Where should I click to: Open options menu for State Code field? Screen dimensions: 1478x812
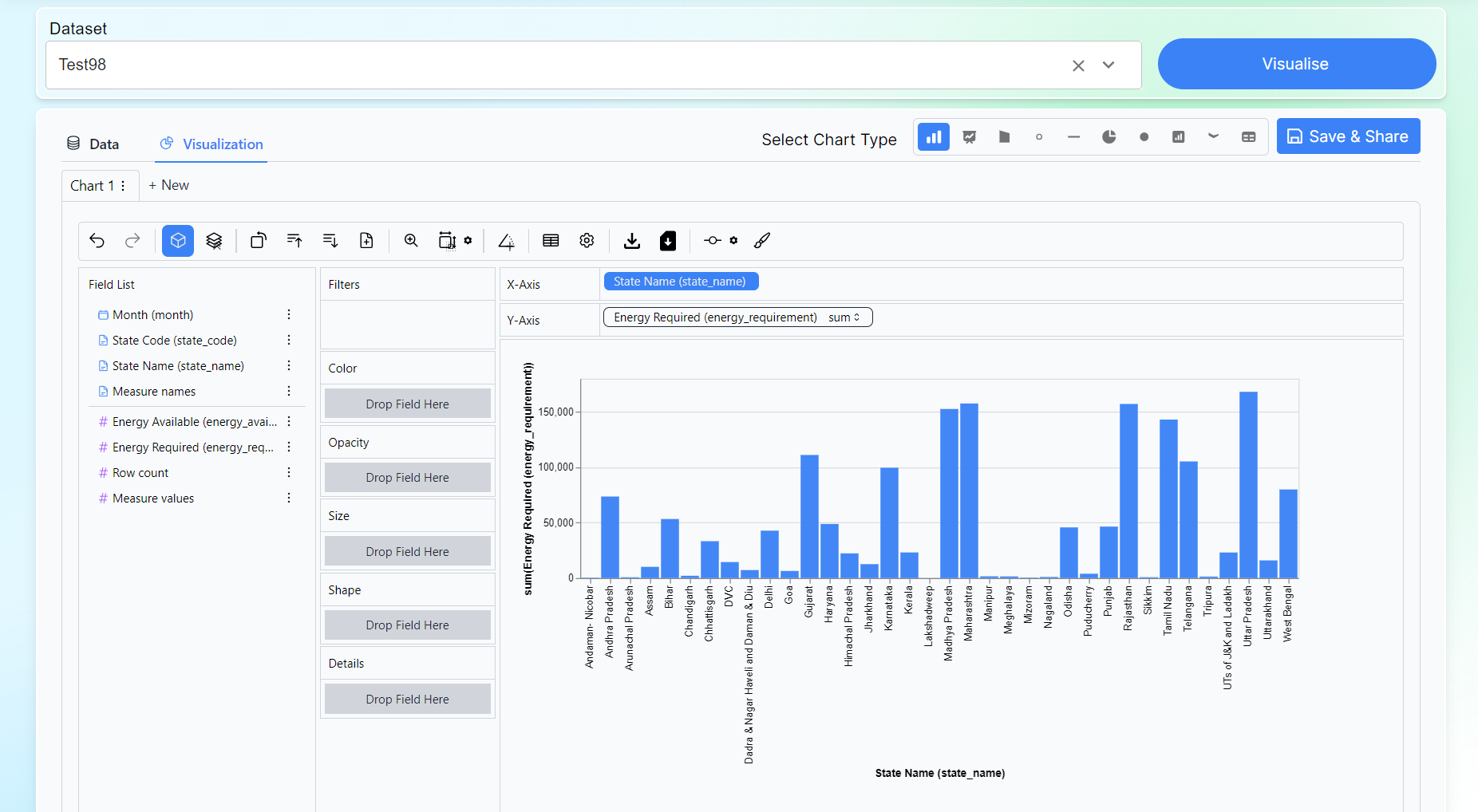click(289, 341)
